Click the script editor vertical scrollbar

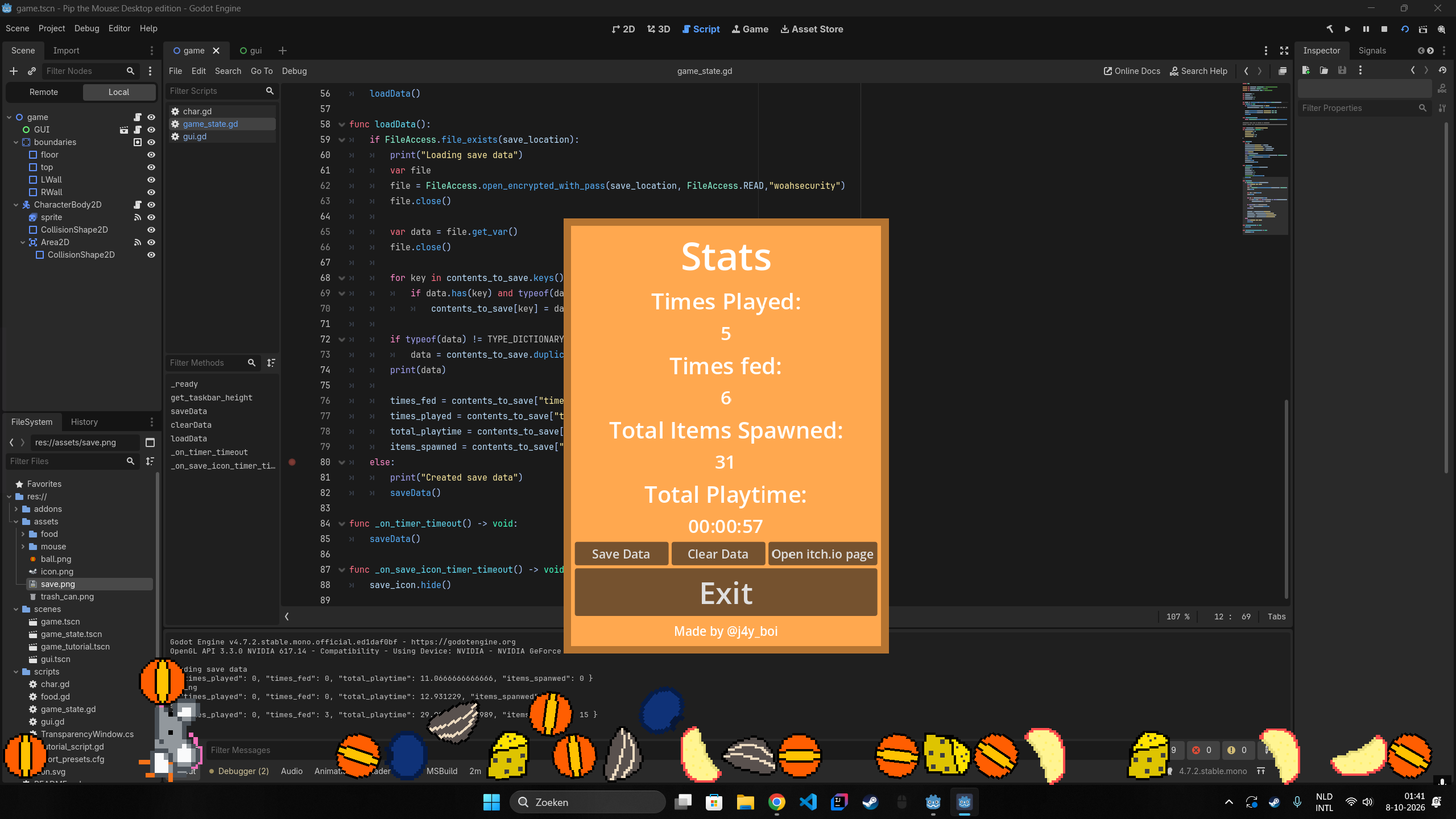(1286, 498)
